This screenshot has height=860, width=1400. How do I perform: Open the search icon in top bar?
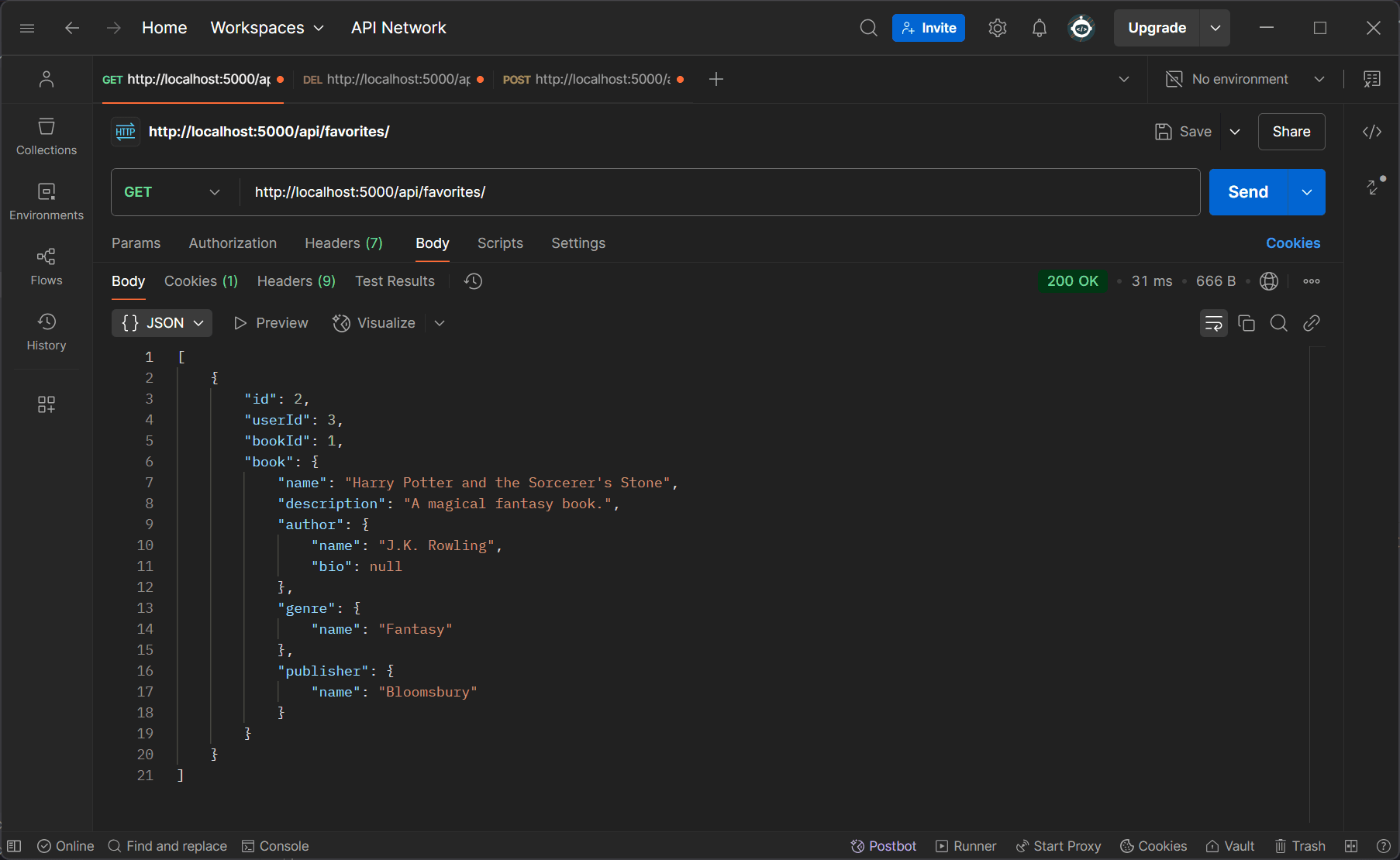tap(869, 28)
